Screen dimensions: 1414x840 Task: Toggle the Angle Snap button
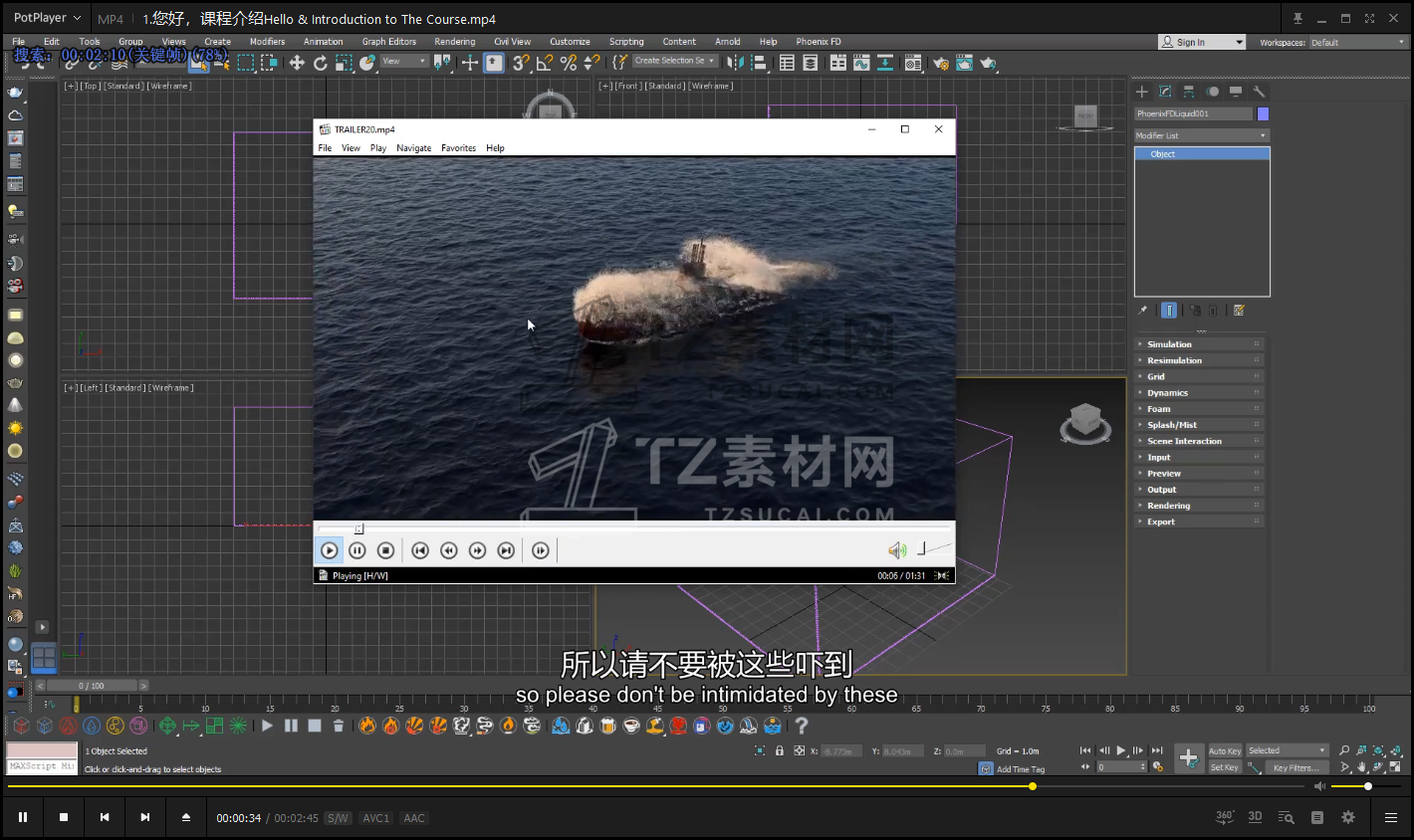[x=544, y=63]
